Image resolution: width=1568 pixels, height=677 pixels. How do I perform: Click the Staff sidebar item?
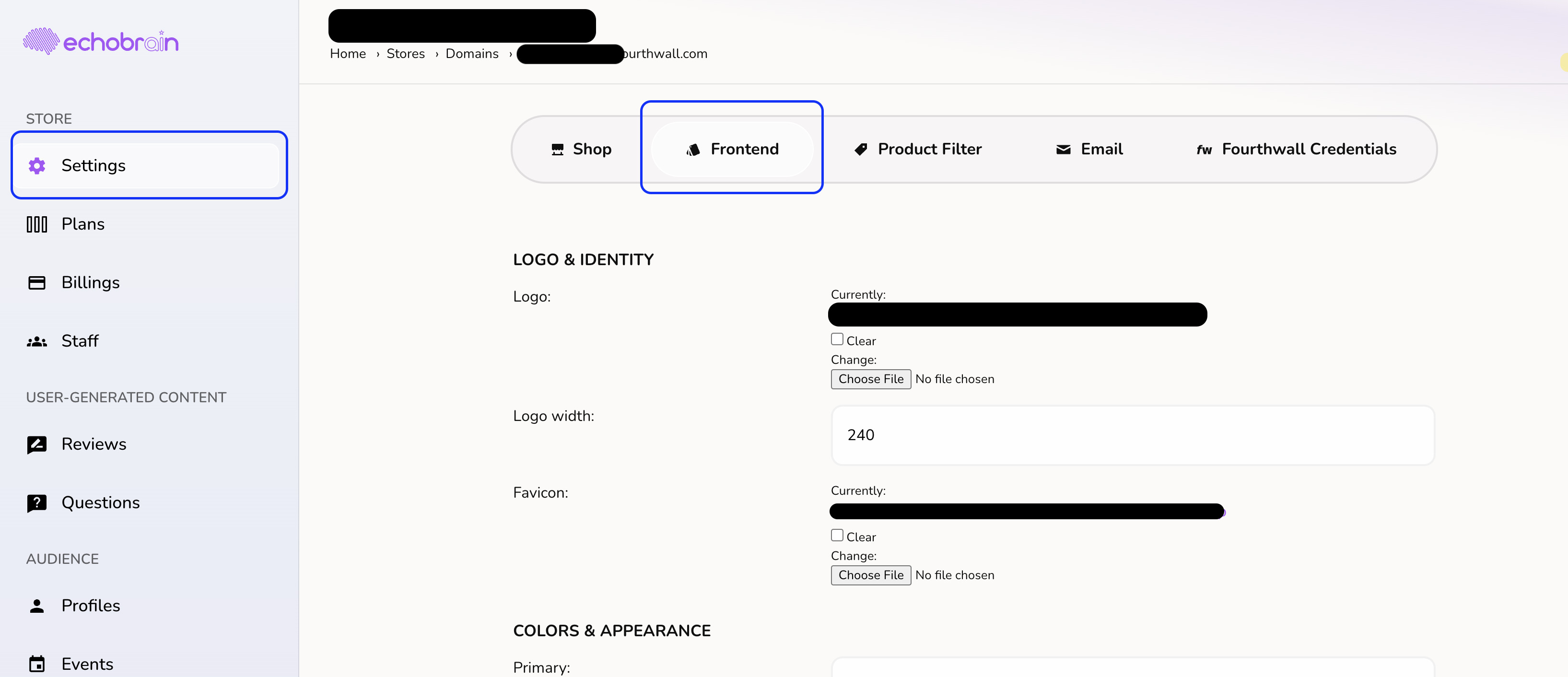[80, 340]
